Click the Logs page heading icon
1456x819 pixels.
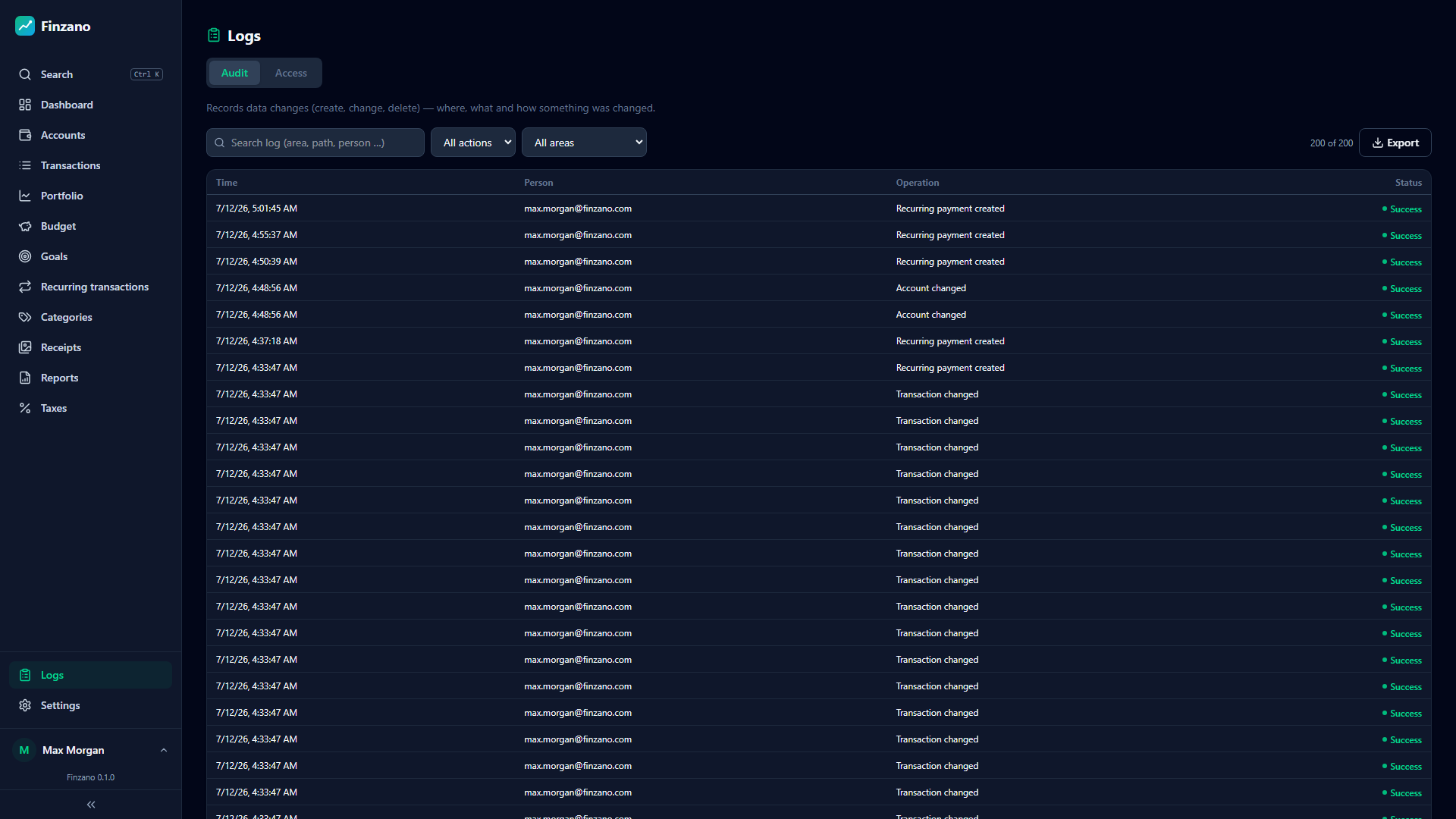coord(214,36)
